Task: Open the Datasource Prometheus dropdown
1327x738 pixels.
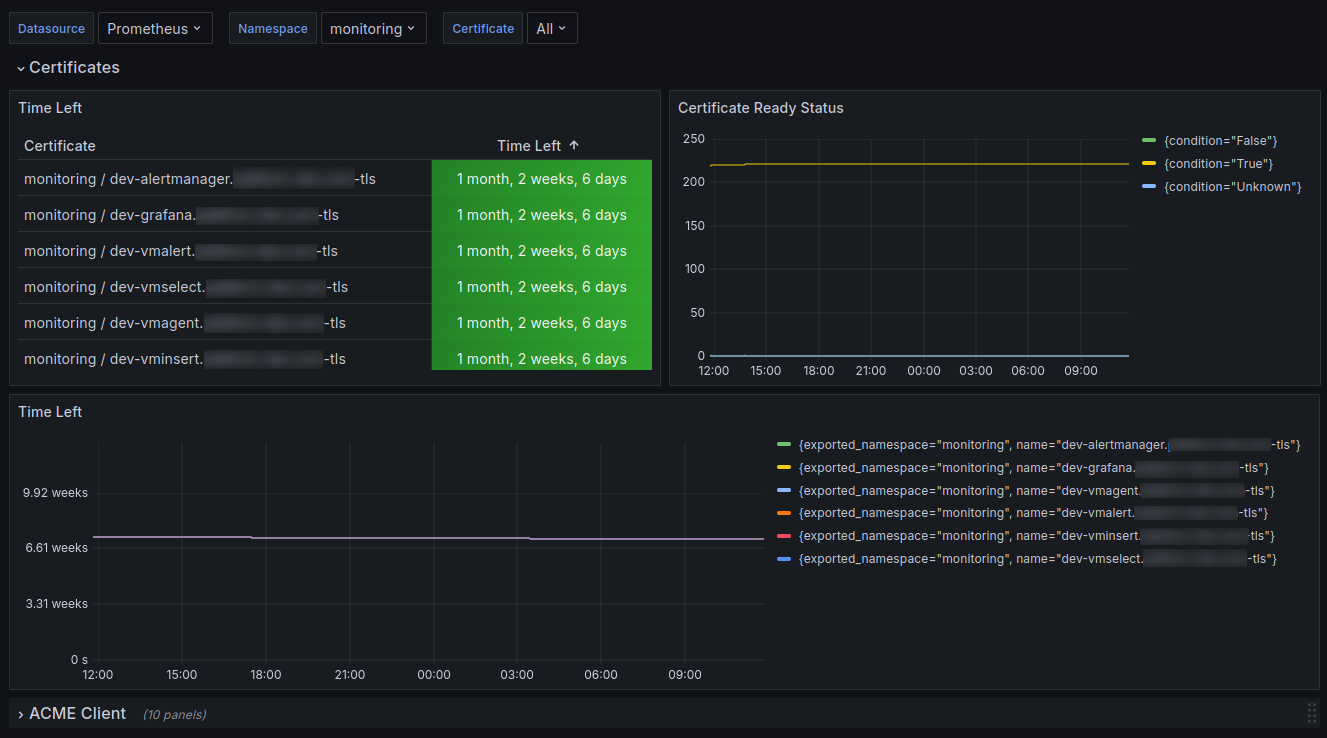Action: pyautogui.click(x=155, y=29)
